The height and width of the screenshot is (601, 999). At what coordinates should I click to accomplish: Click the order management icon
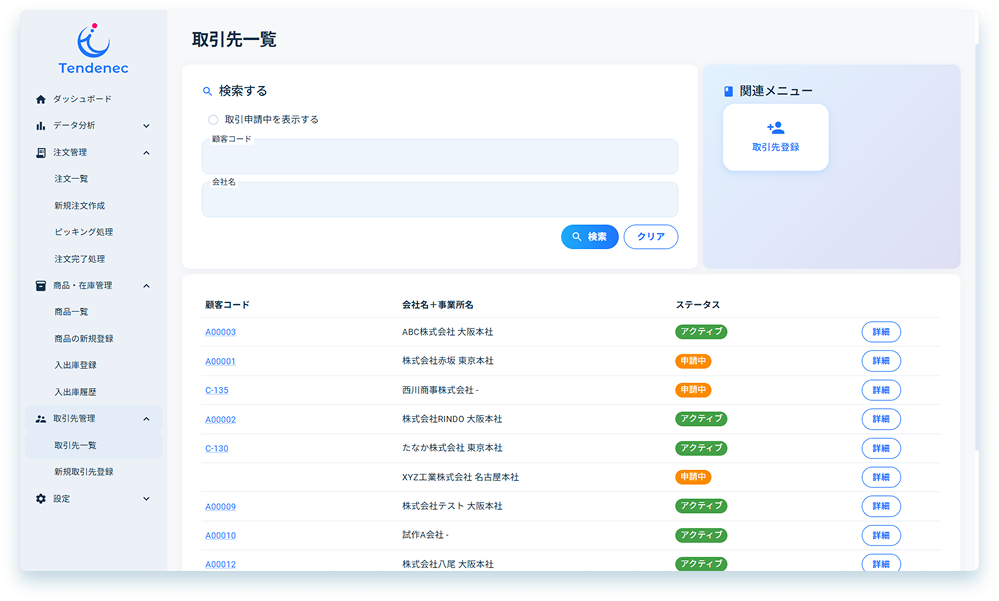41,153
